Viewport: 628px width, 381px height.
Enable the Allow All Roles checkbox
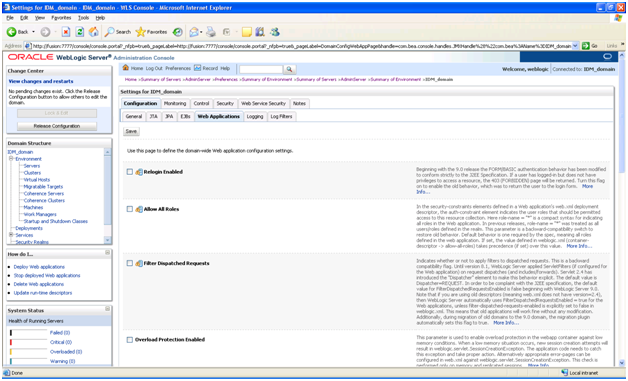(129, 209)
